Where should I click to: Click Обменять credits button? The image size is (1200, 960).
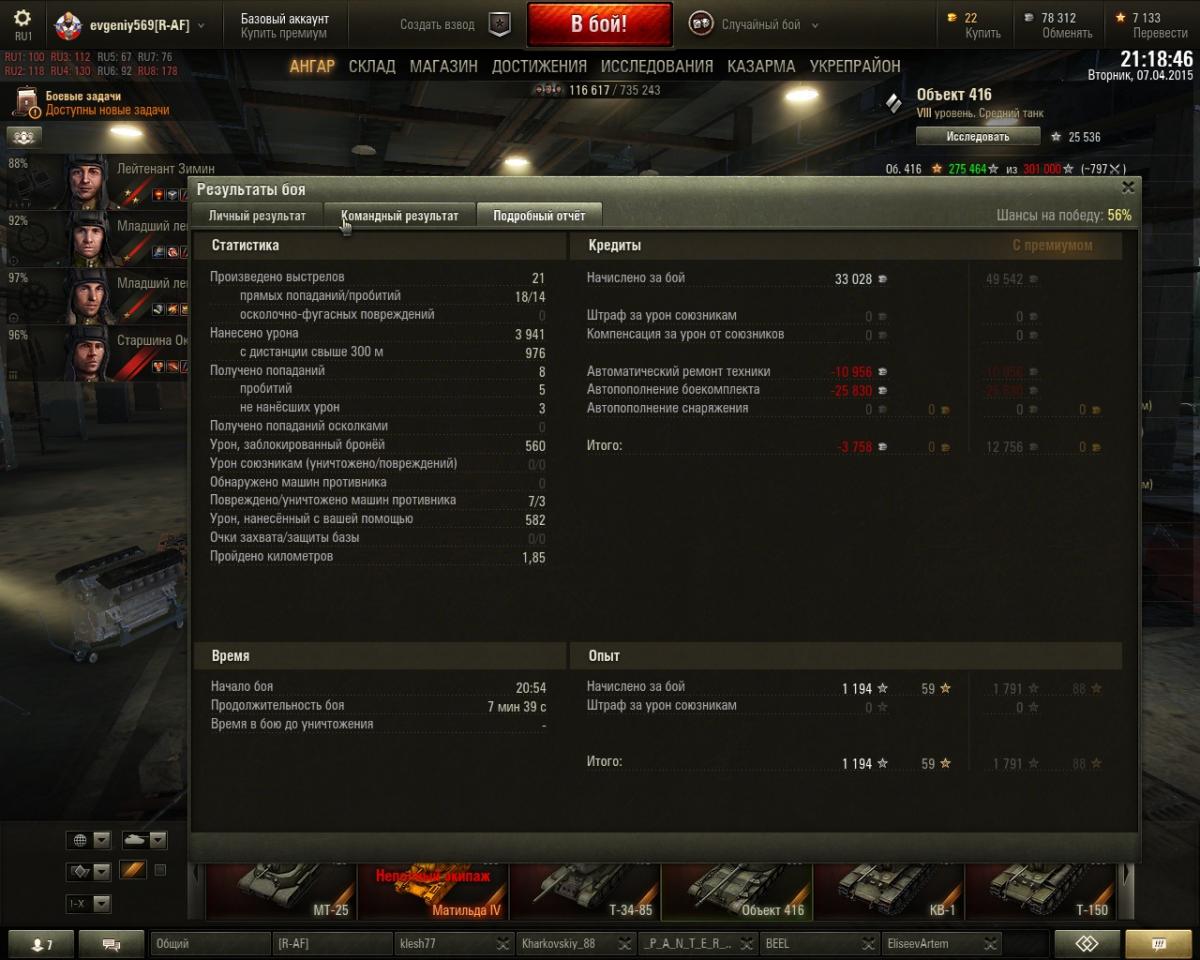pos(1067,33)
